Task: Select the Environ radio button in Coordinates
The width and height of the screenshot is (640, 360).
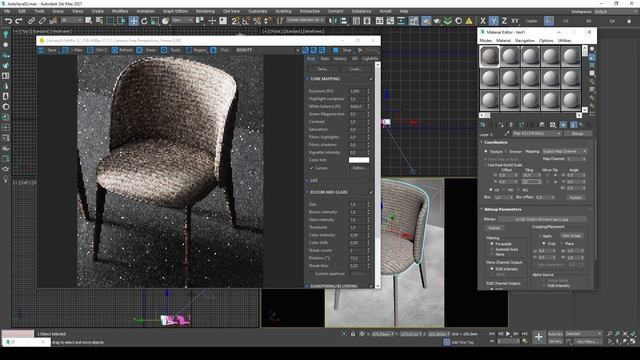Action: tap(506, 151)
